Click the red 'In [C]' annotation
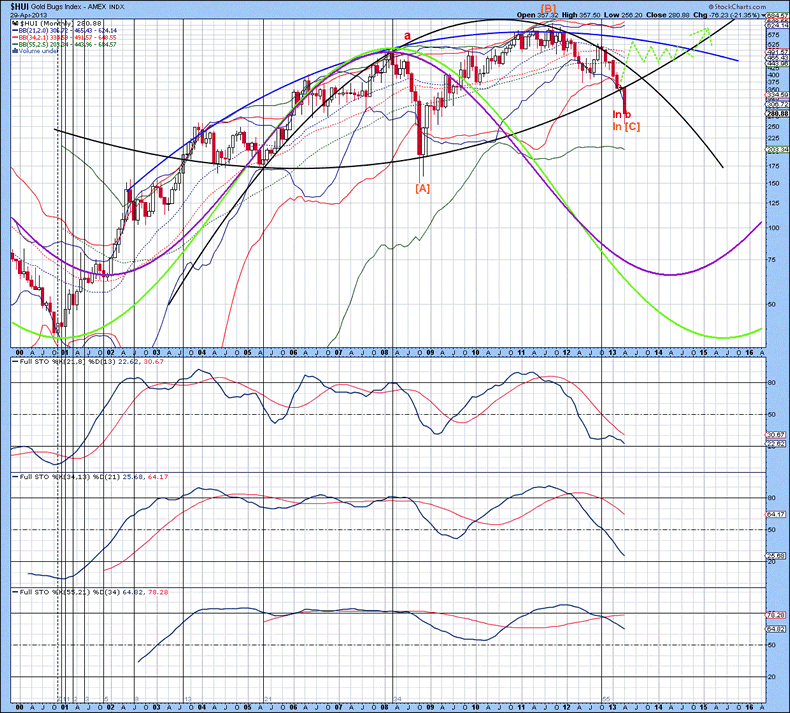Screen dimensions: 790x713 (626, 127)
